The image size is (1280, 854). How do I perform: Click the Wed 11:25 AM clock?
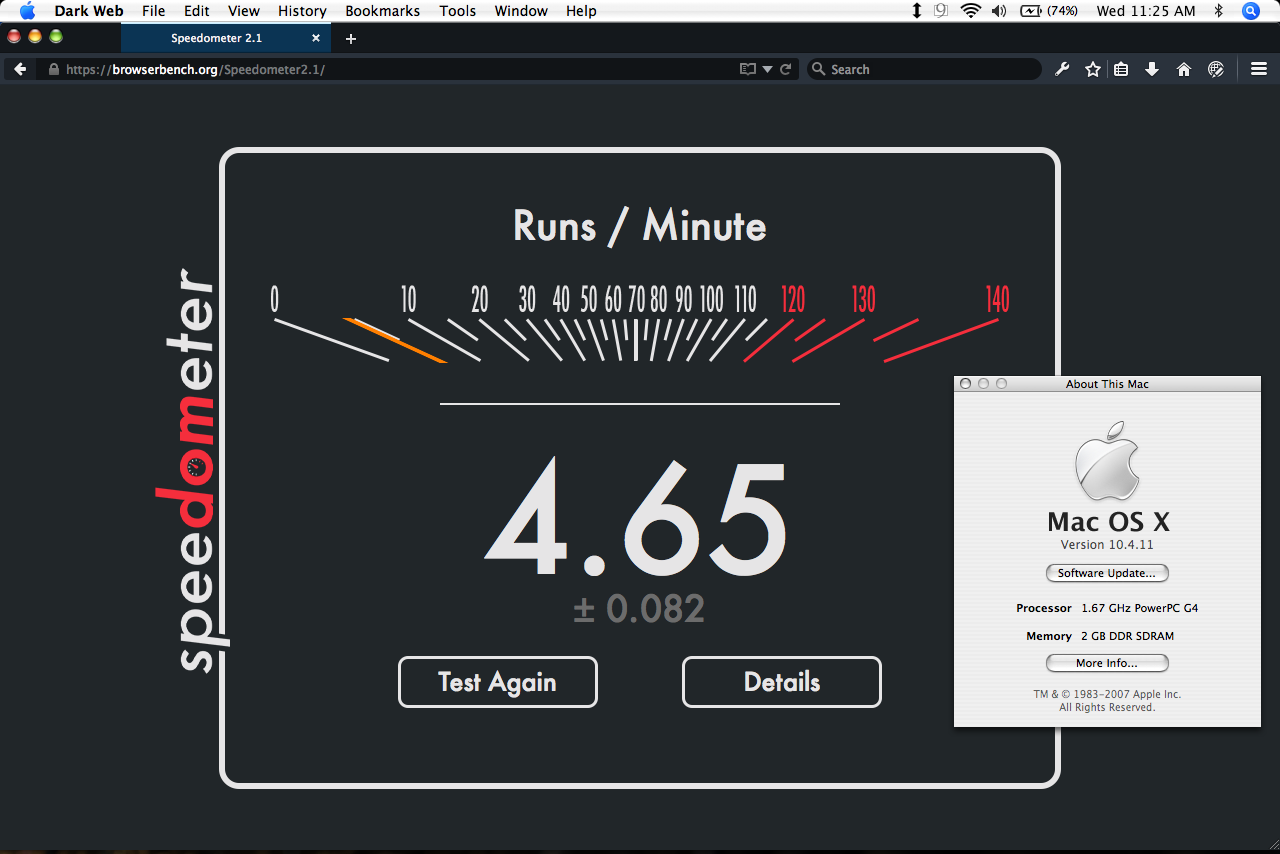click(1146, 11)
